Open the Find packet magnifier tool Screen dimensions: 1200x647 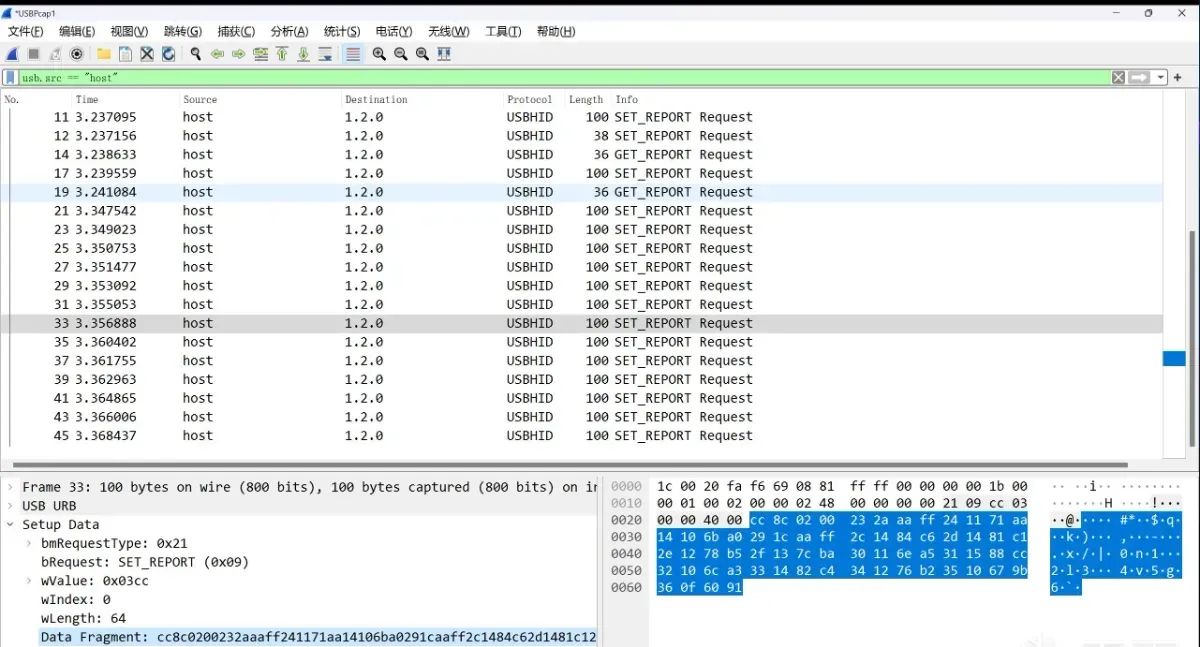196,54
